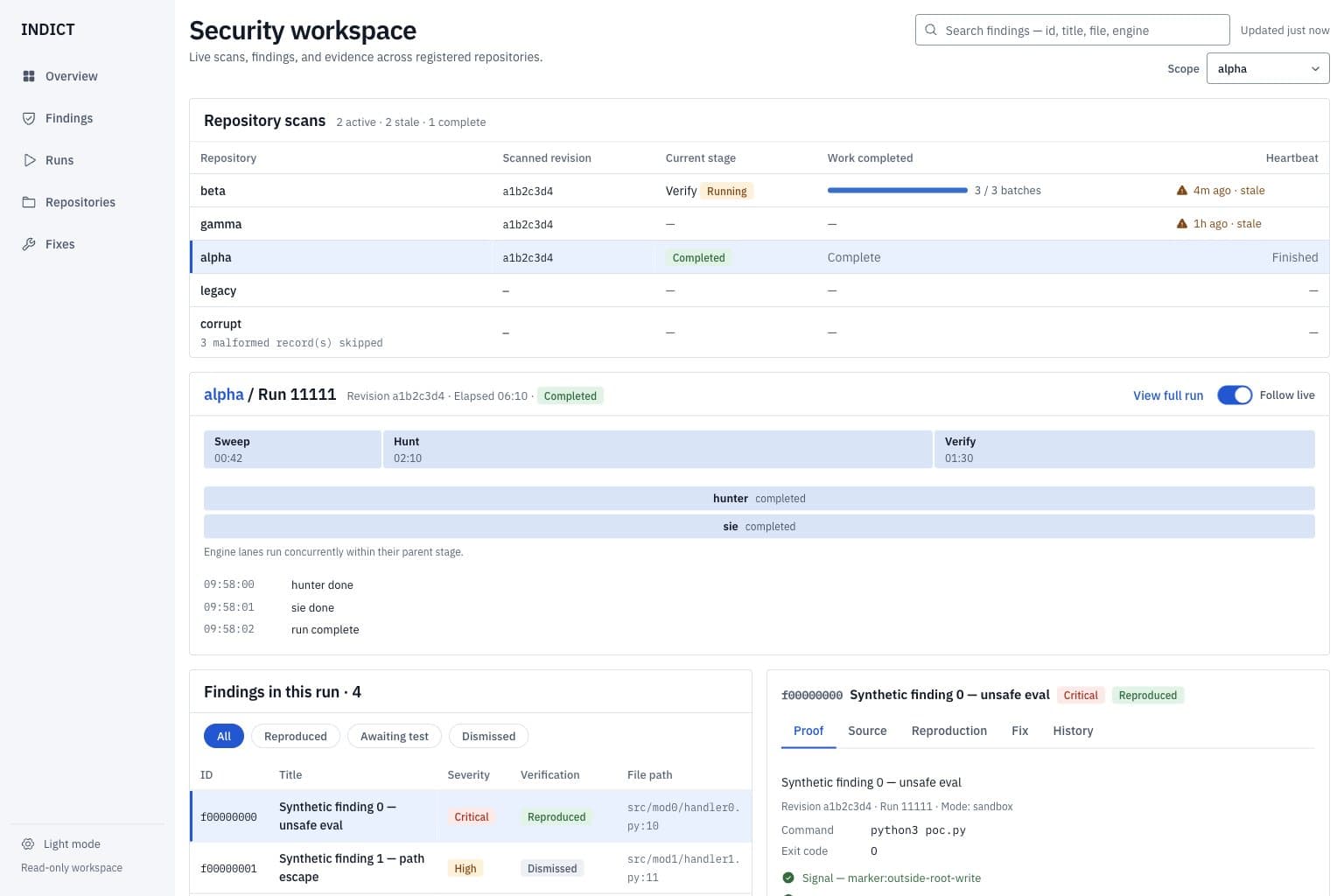Click the green Signal check icon
This screenshot has width=1344, height=896.
point(788,878)
